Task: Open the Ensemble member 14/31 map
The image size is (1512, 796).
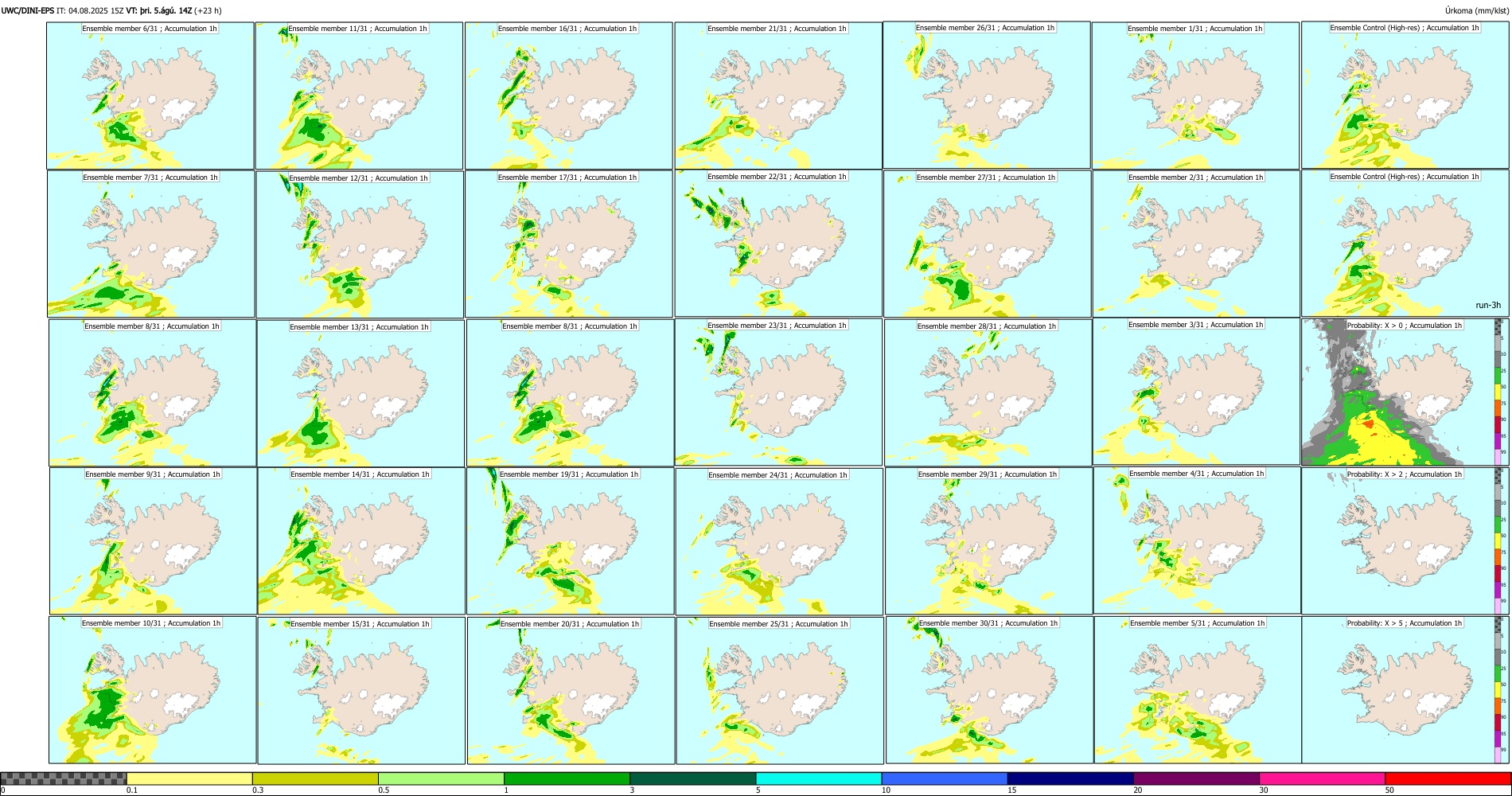Action: (x=361, y=541)
